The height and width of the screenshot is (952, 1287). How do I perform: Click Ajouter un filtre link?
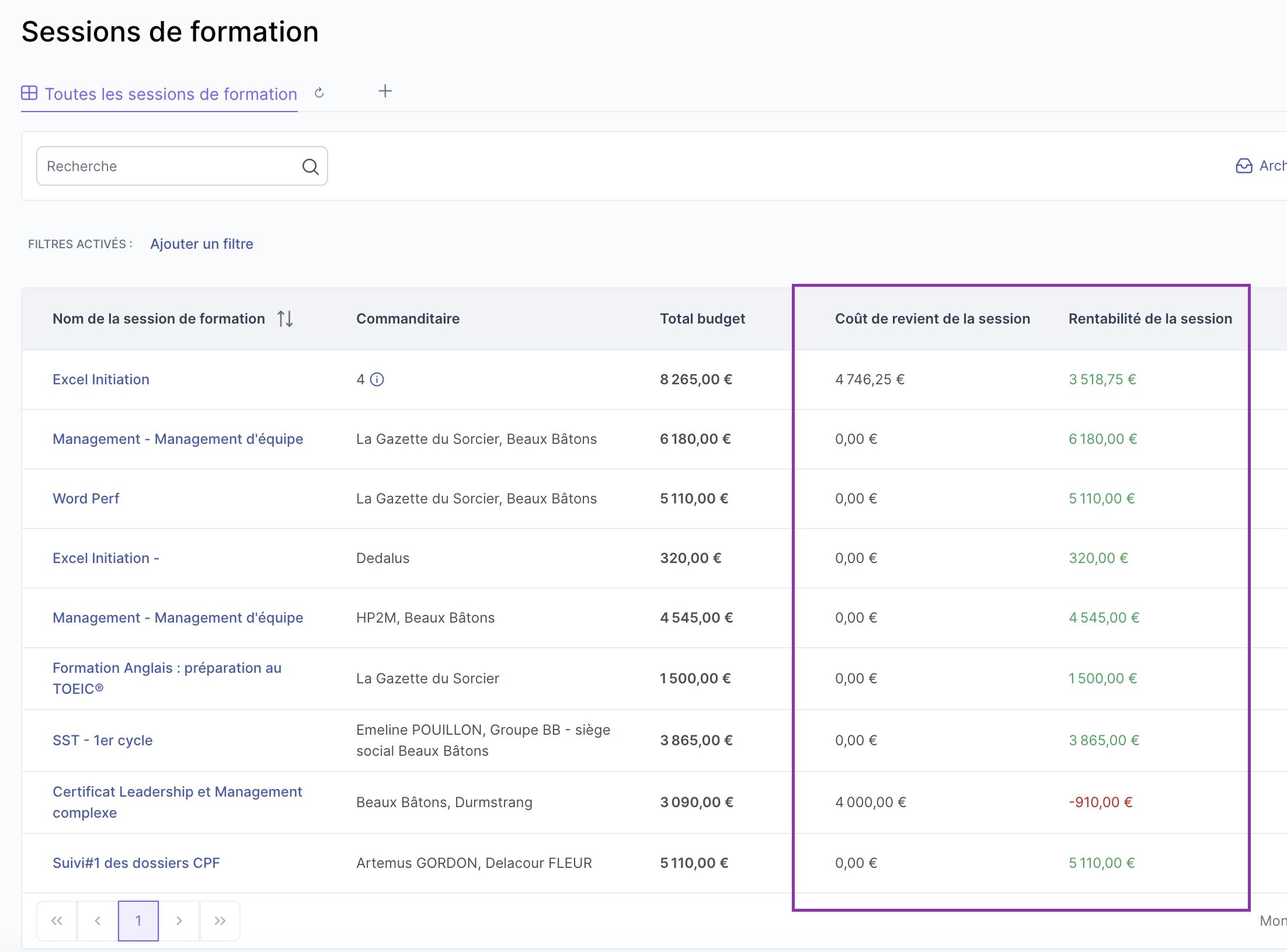[201, 244]
